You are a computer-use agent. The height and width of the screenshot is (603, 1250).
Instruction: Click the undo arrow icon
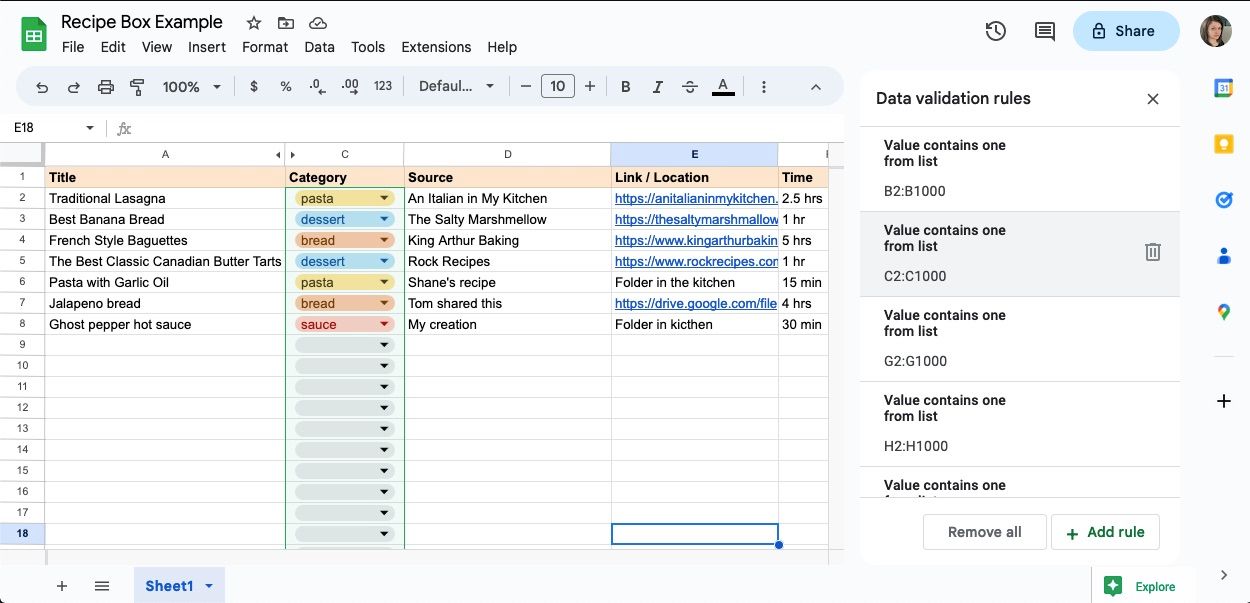pos(42,87)
